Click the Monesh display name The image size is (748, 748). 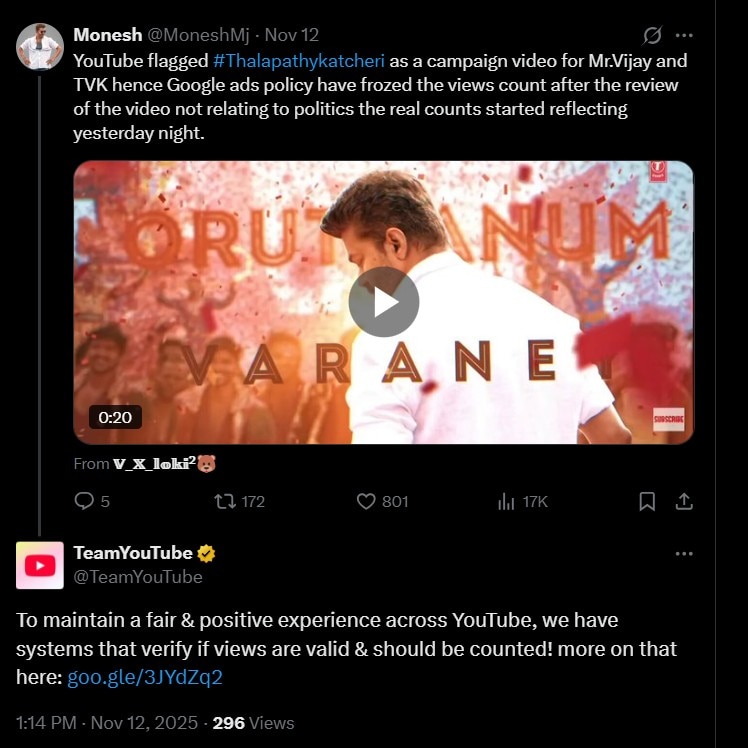[107, 35]
